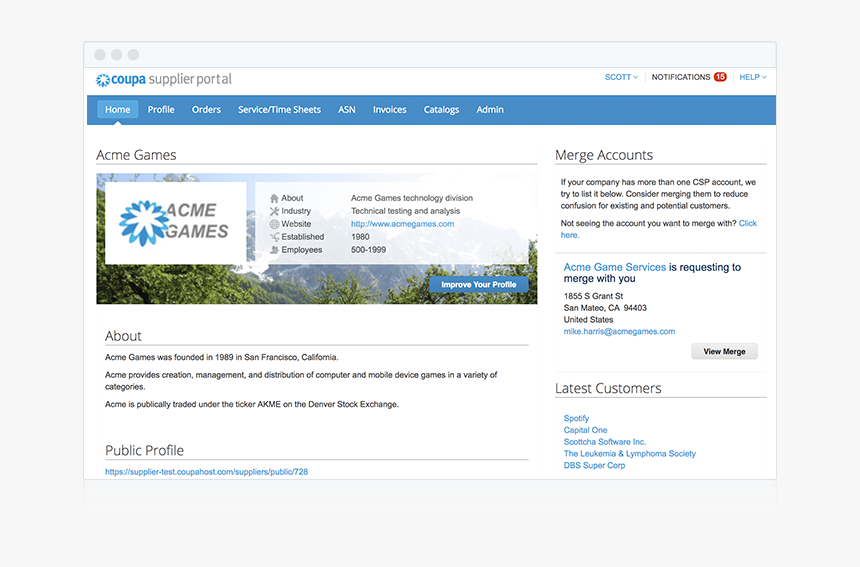Click 'Acme Games technology division' text

coord(411,198)
